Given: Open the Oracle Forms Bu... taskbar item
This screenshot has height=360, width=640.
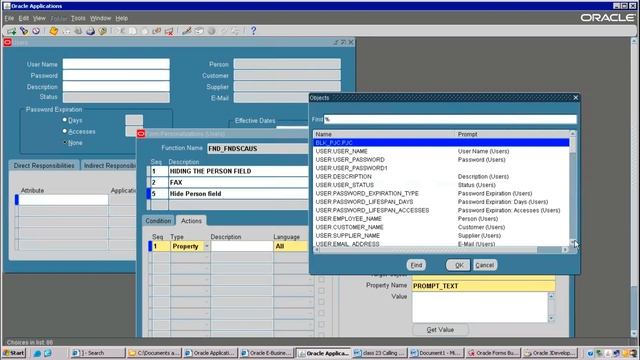Looking at the screenshot, I should point(493,353).
